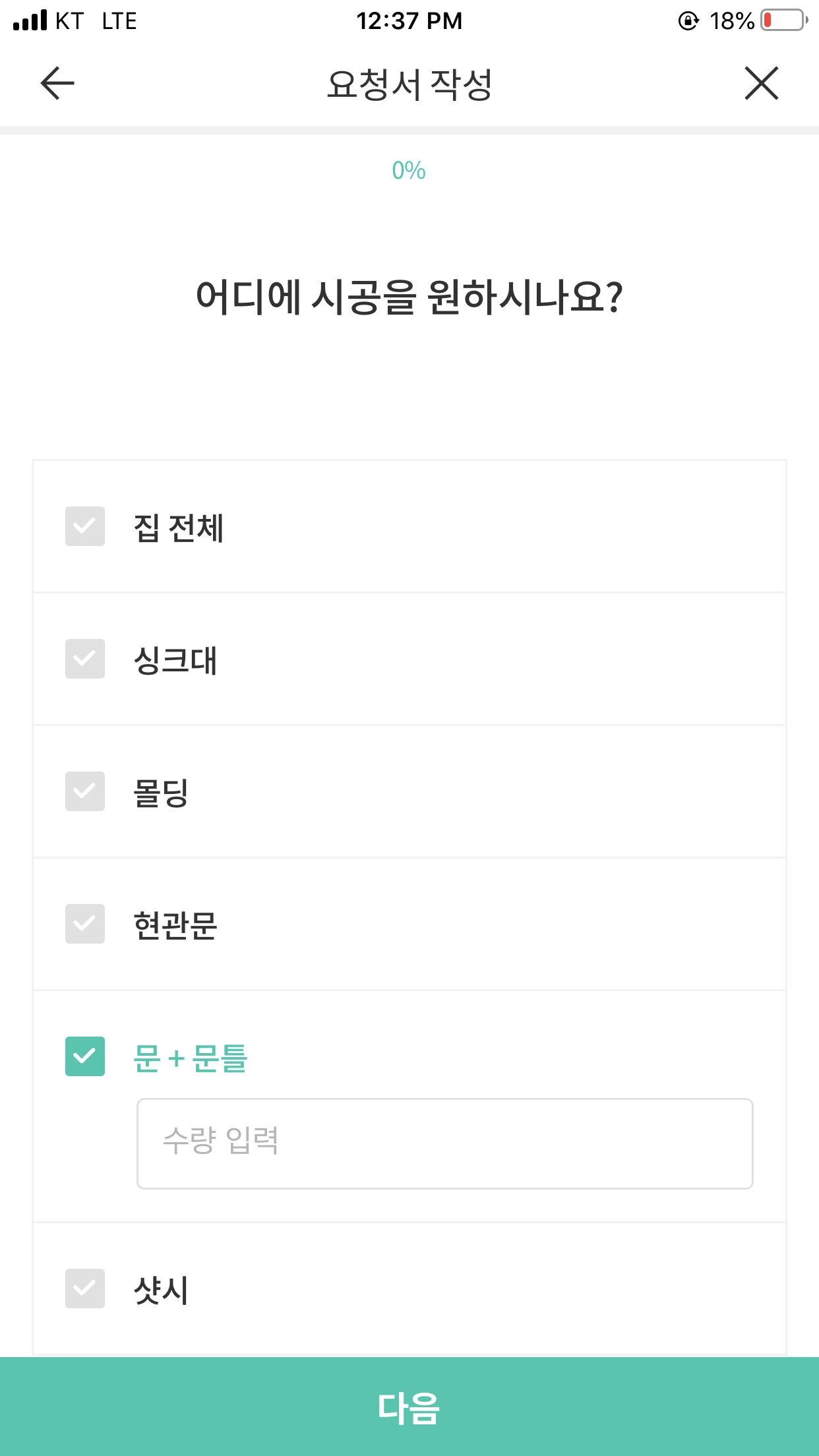Close the request form with X

click(762, 84)
